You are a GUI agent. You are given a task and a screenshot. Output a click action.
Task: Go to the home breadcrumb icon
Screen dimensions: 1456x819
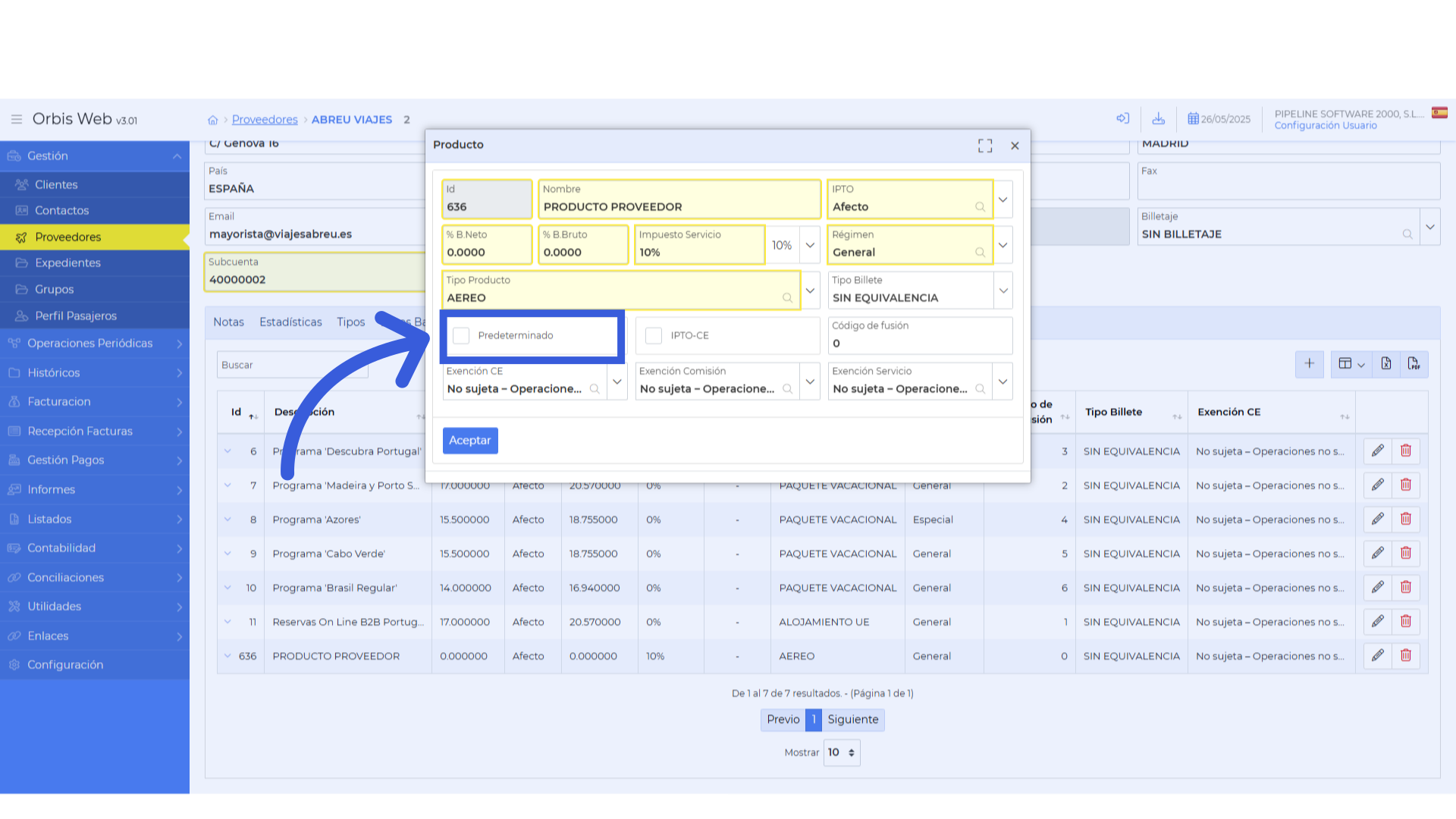click(213, 120)
